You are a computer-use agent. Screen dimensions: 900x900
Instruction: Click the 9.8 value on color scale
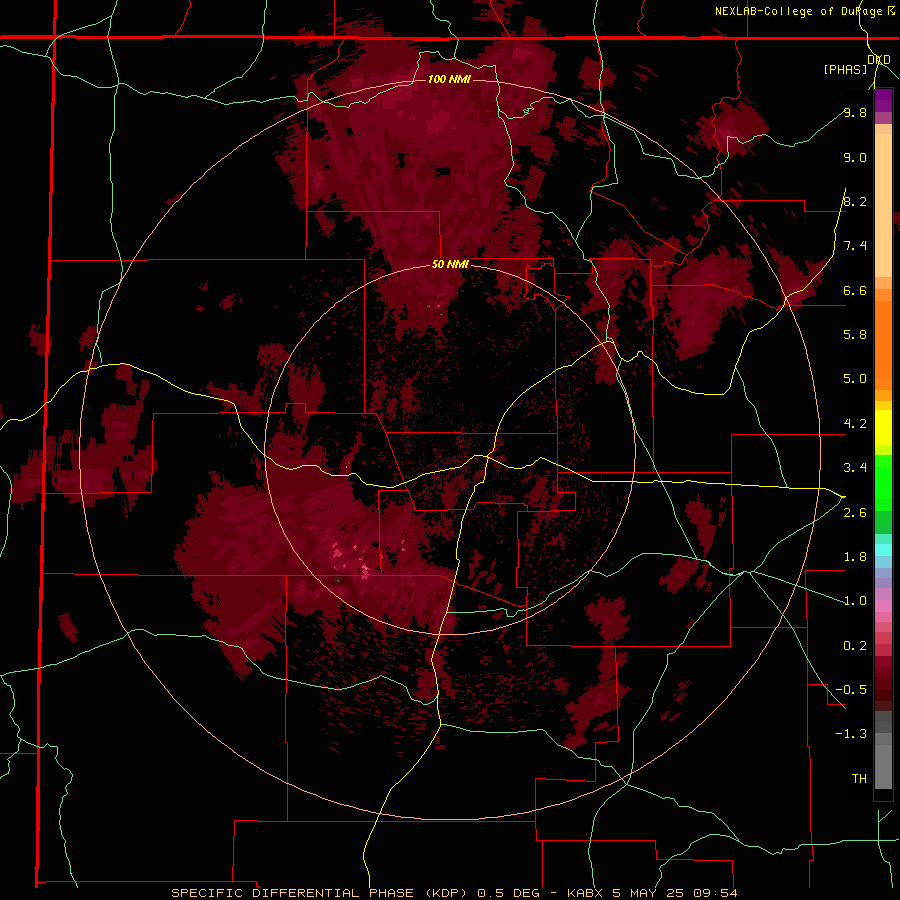855,112
